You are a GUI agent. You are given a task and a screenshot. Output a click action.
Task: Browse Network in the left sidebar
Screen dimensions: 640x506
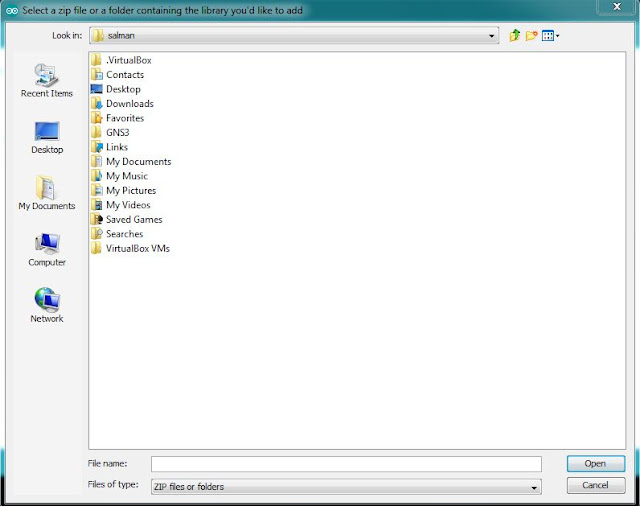47,305
